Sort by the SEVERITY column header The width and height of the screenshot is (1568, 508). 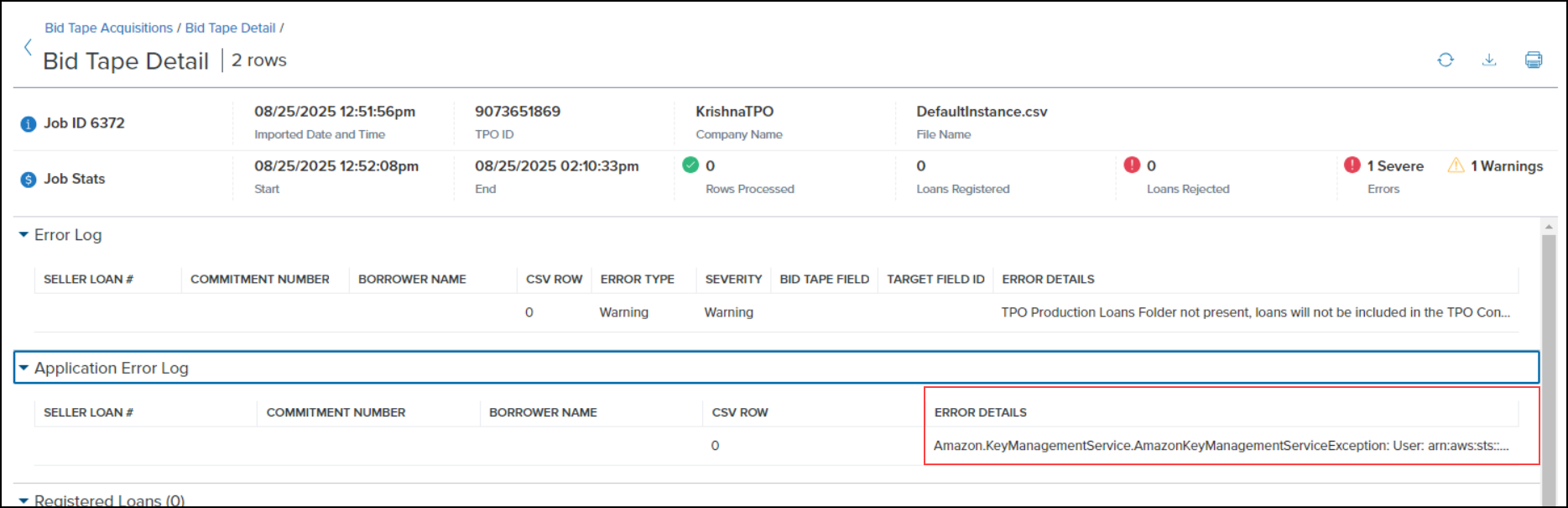click(733, 279)
